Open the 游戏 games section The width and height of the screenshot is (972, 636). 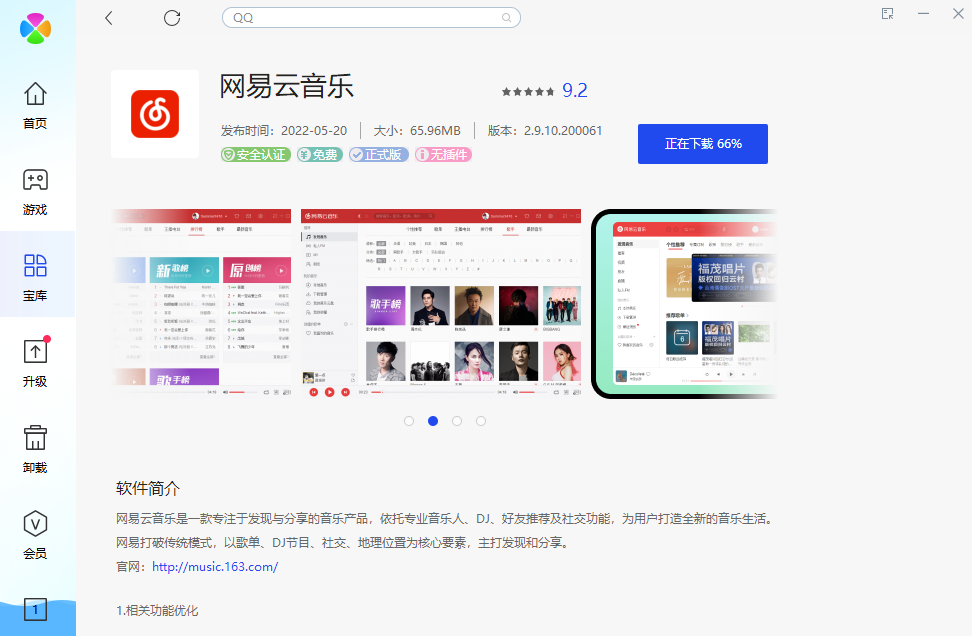[x=35, y=192]
